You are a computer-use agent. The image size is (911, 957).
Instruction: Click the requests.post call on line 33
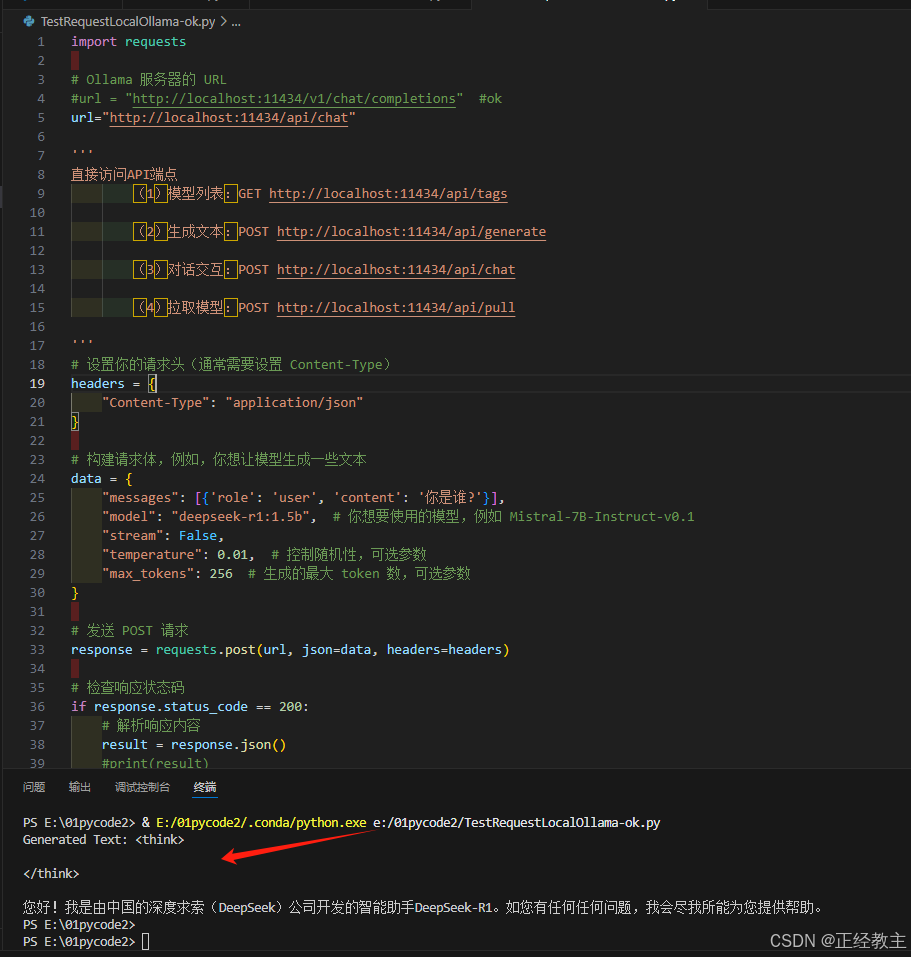(x=333, y=650)
